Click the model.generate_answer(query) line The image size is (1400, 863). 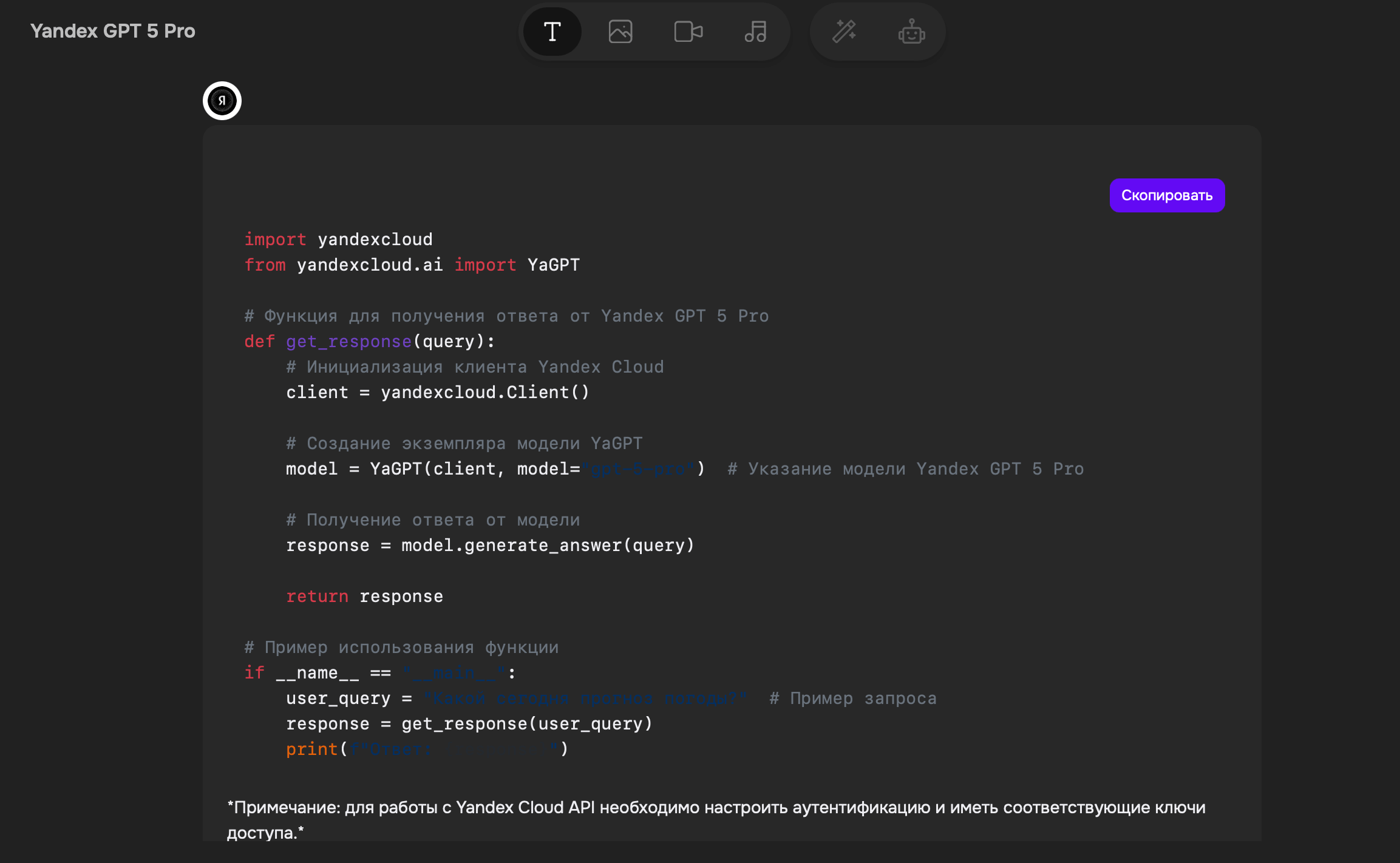point(489,546)
